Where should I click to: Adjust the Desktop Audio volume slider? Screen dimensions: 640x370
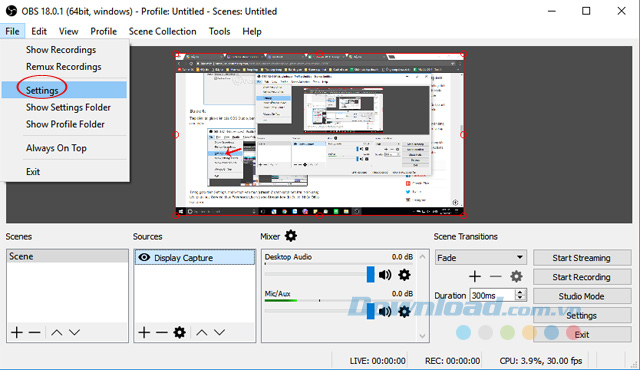[x=370, y=274]
